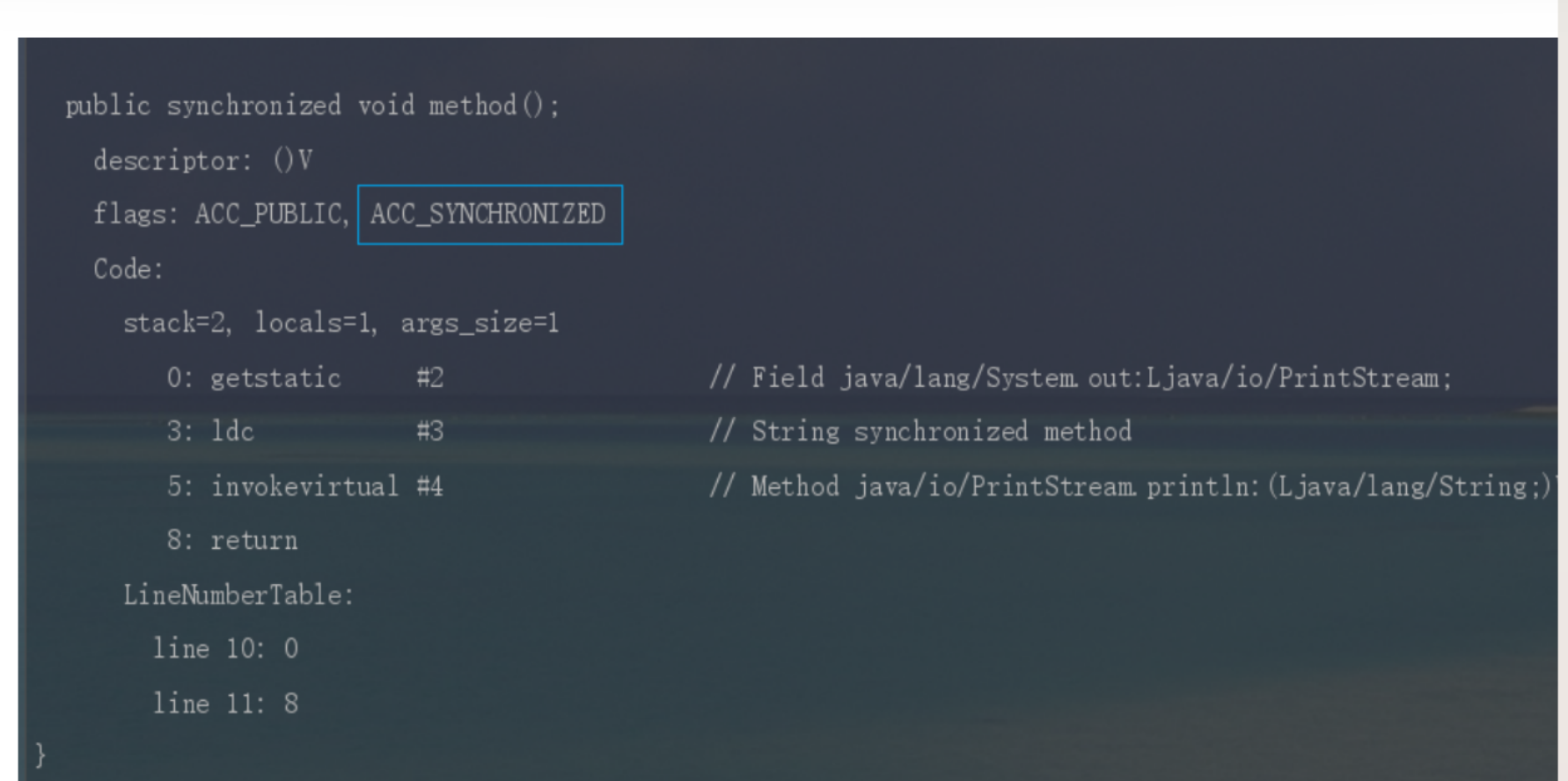Click the 'descriptor: ()V' line

coord(202,161)
